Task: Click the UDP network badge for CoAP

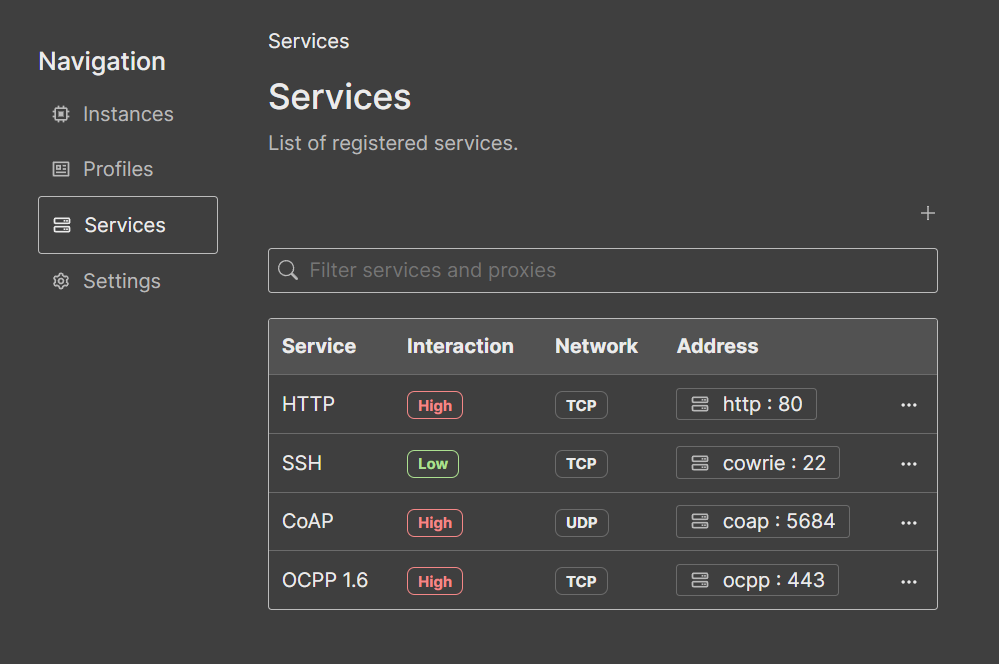Action: (x=581, y=522)
